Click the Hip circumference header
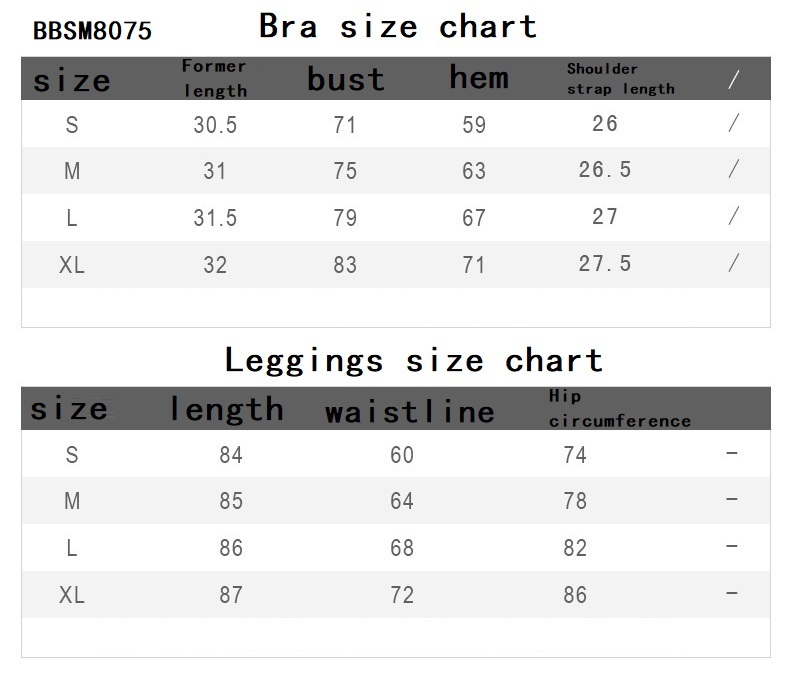790x679 pixels. point(620,409)
